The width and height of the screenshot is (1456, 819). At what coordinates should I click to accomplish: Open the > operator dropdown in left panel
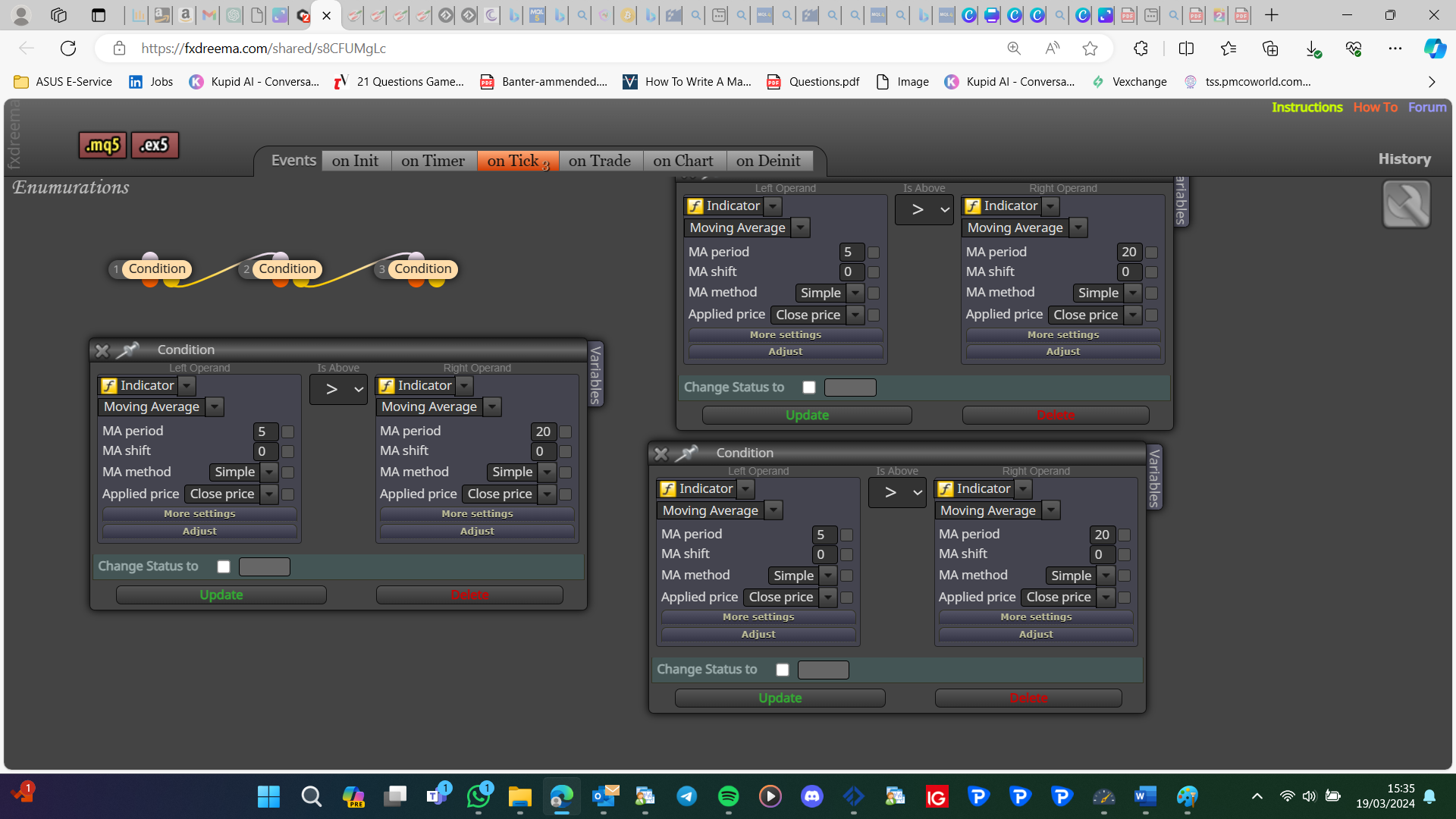click(x=338, y=389)
